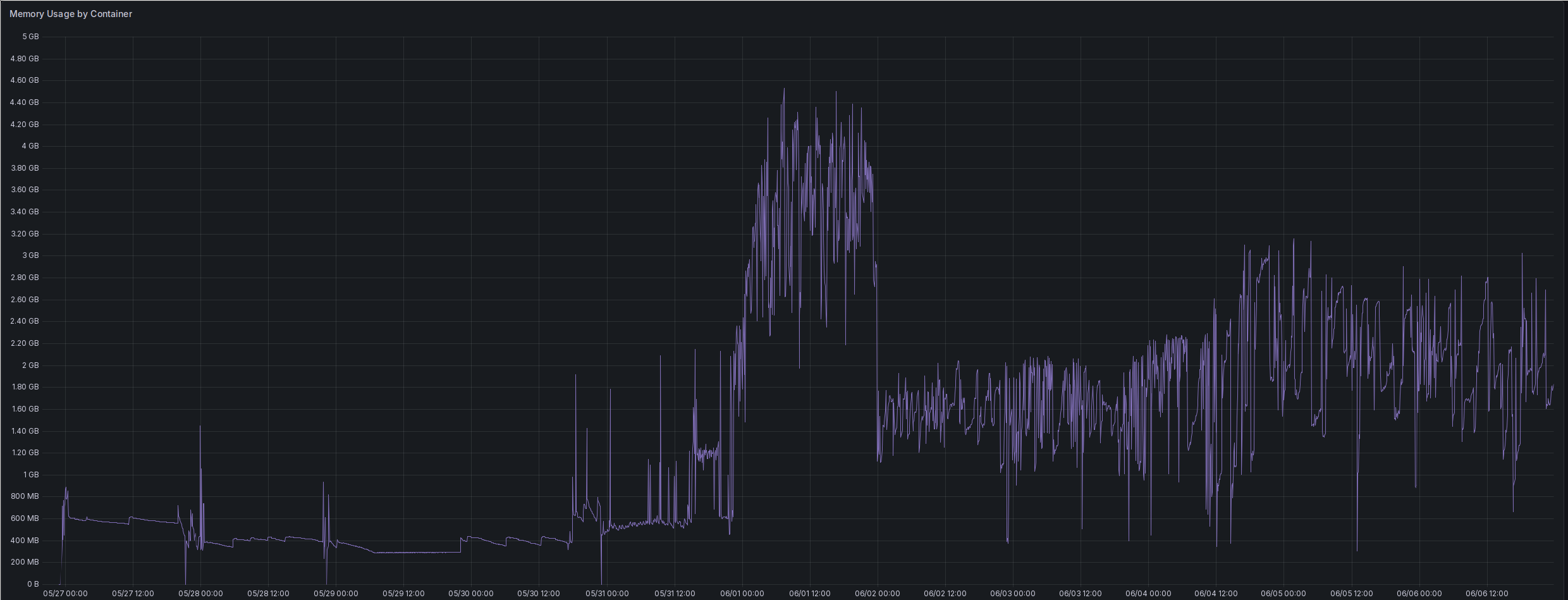The image size is (1568, 600).
Task: Click the 3 GB y-axis label
Action: pyautogui.click(x=30, y=255)
